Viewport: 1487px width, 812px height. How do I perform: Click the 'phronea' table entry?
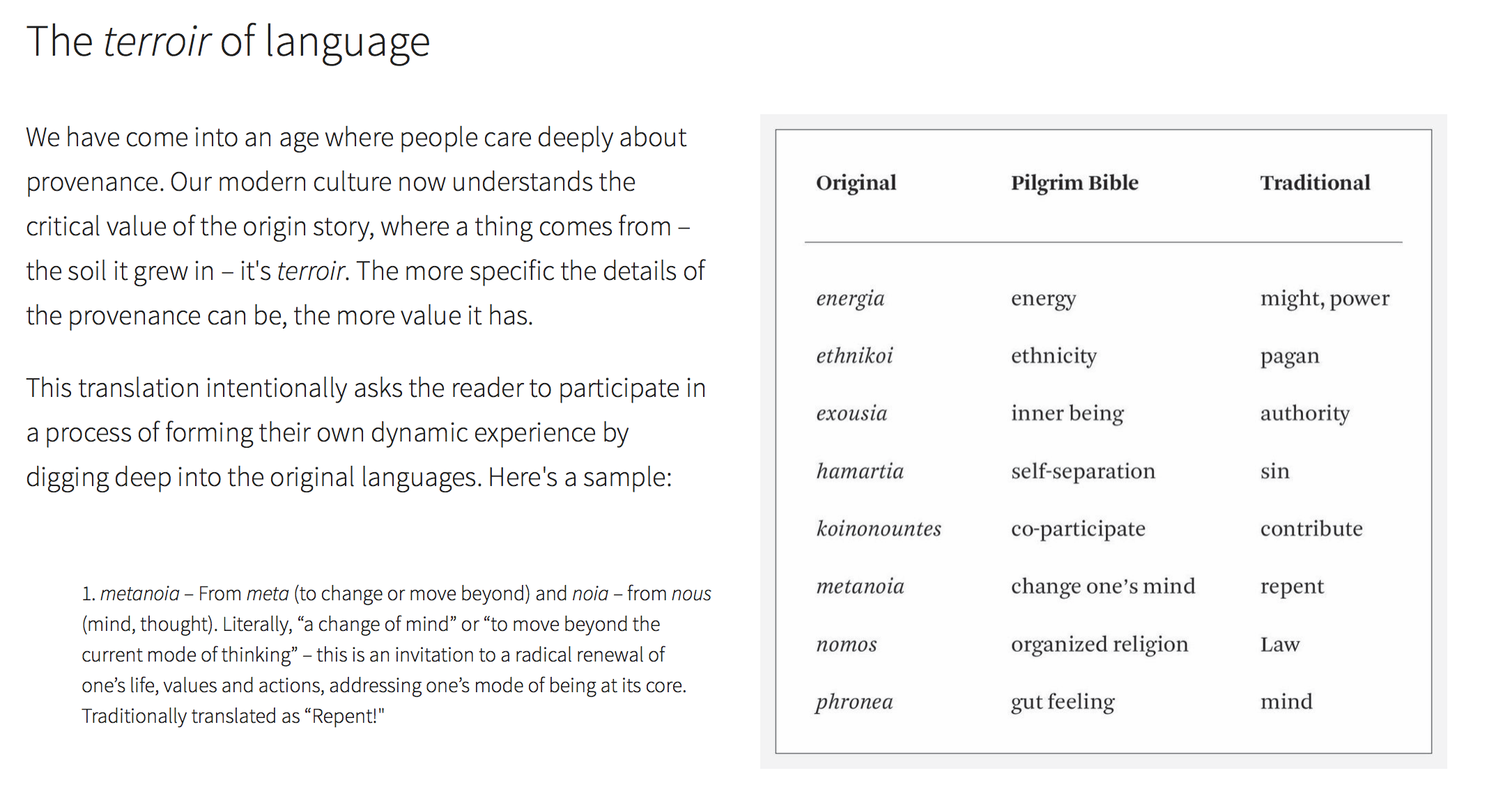coord(854,702)
